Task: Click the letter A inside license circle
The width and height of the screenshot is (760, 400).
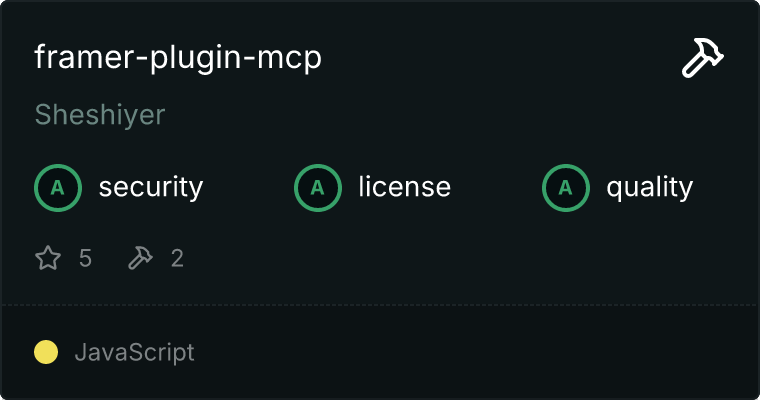Action: 317,188
